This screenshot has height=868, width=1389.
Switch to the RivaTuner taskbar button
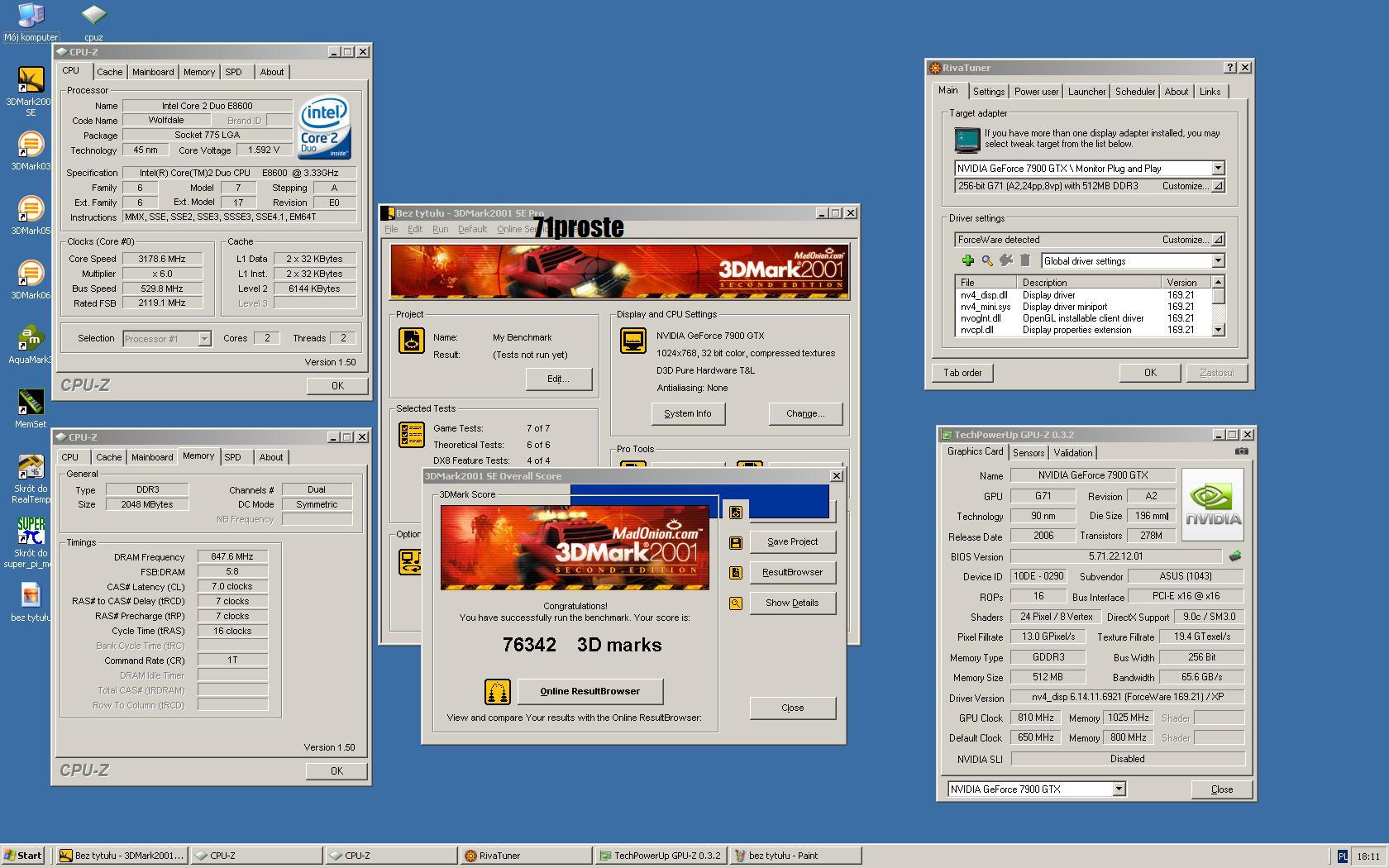(x=525, y=856)
